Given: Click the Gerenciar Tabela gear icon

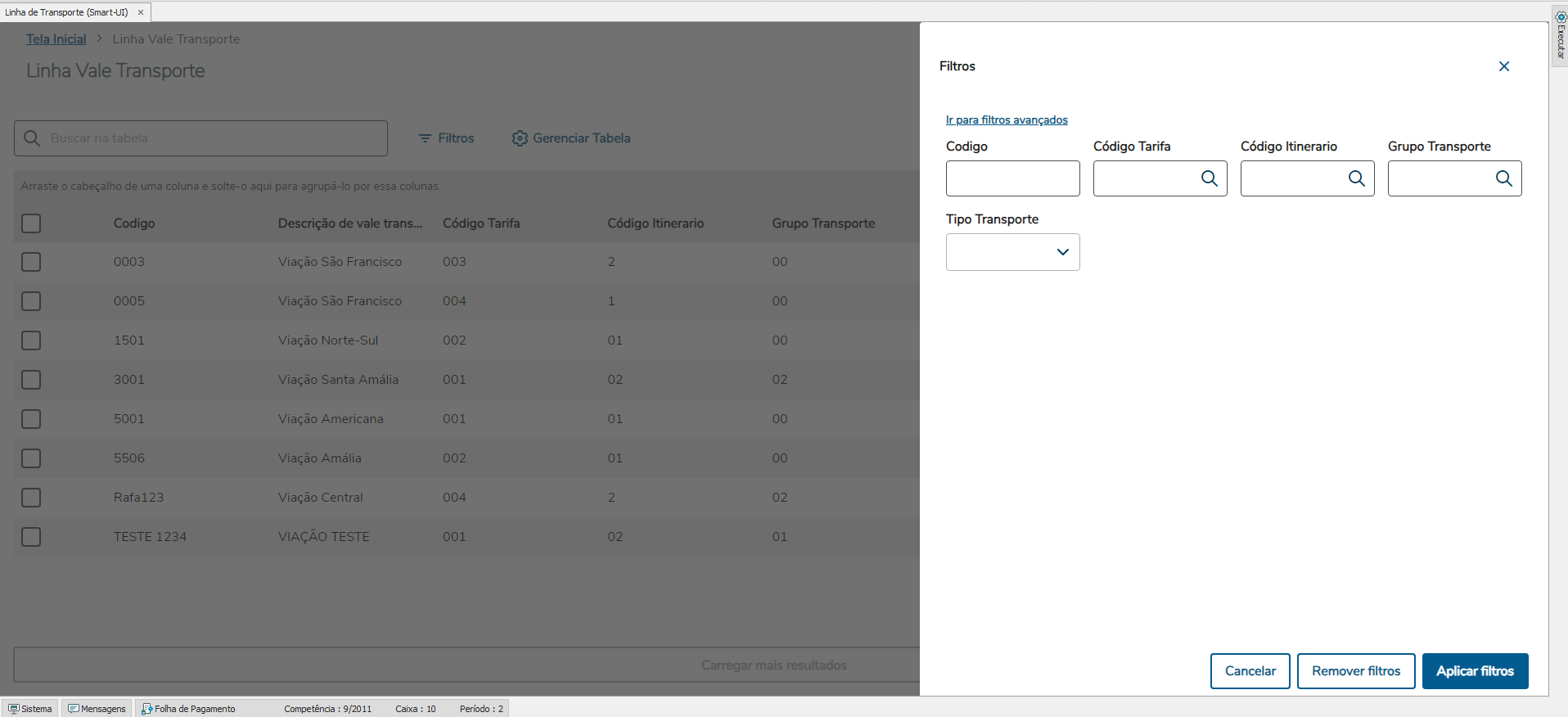Looking at the screenshot, I should 520,138.
